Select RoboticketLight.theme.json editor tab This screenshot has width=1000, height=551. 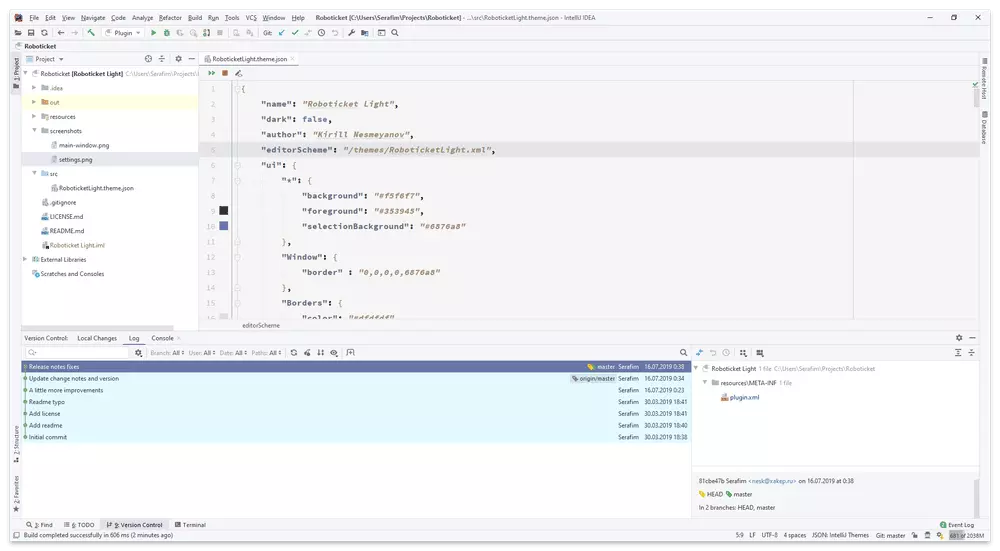coord(249,59)
